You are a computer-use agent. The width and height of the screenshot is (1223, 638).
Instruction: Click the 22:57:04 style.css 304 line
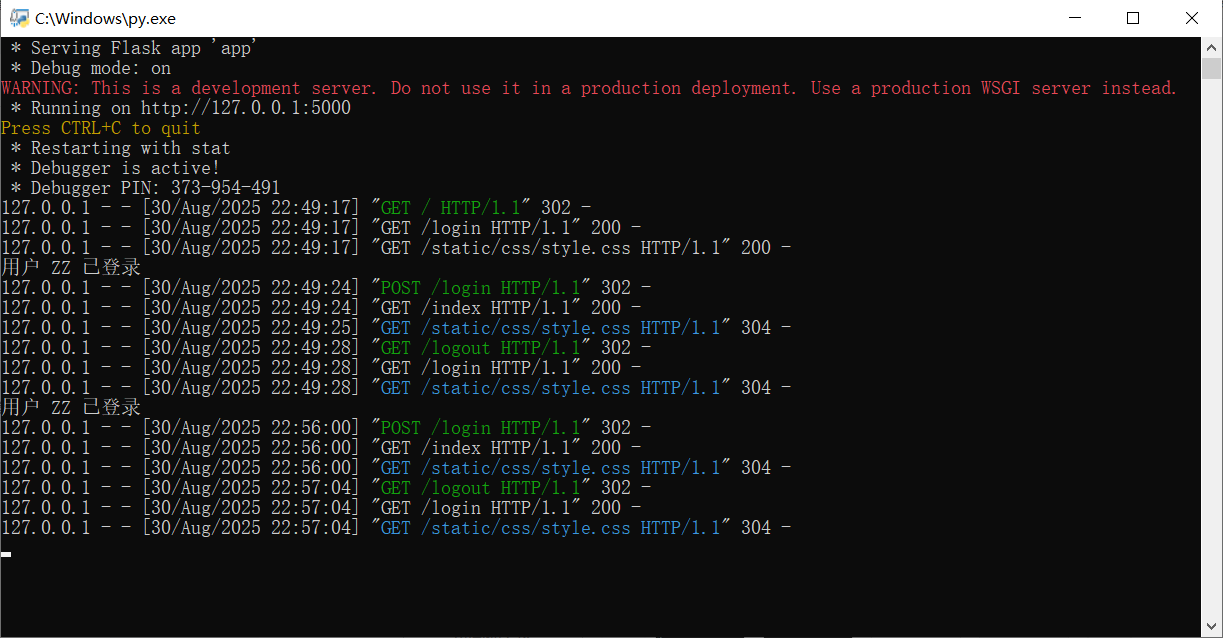396,528
